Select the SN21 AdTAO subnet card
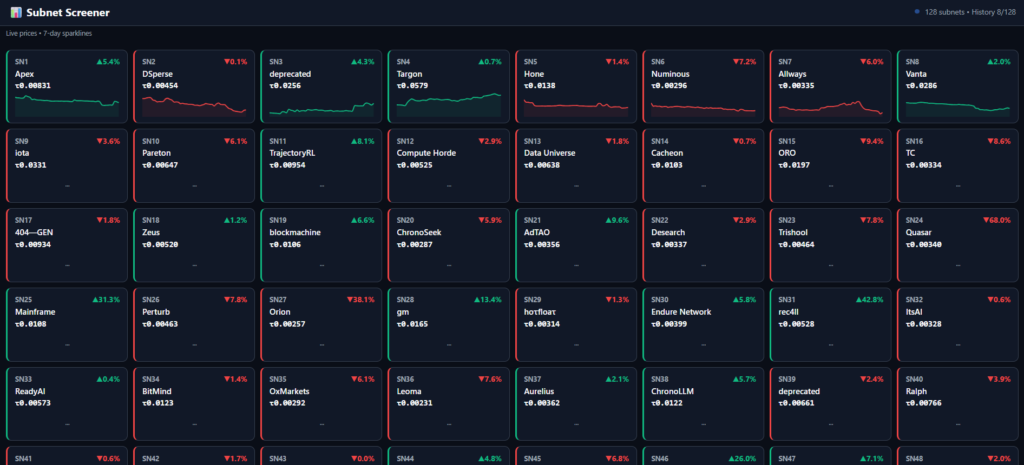The height and width of the screenshot is (465, 1024). tap(576, 245)
